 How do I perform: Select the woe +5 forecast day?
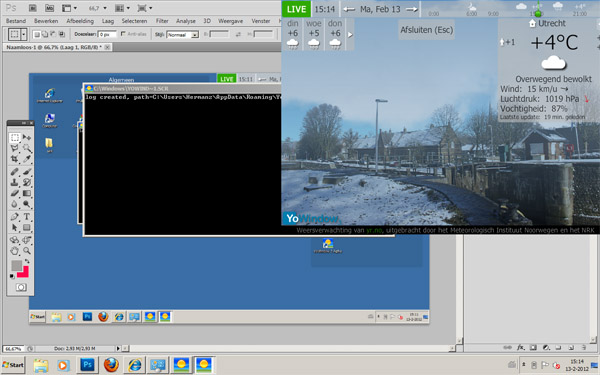click(314, 34)
